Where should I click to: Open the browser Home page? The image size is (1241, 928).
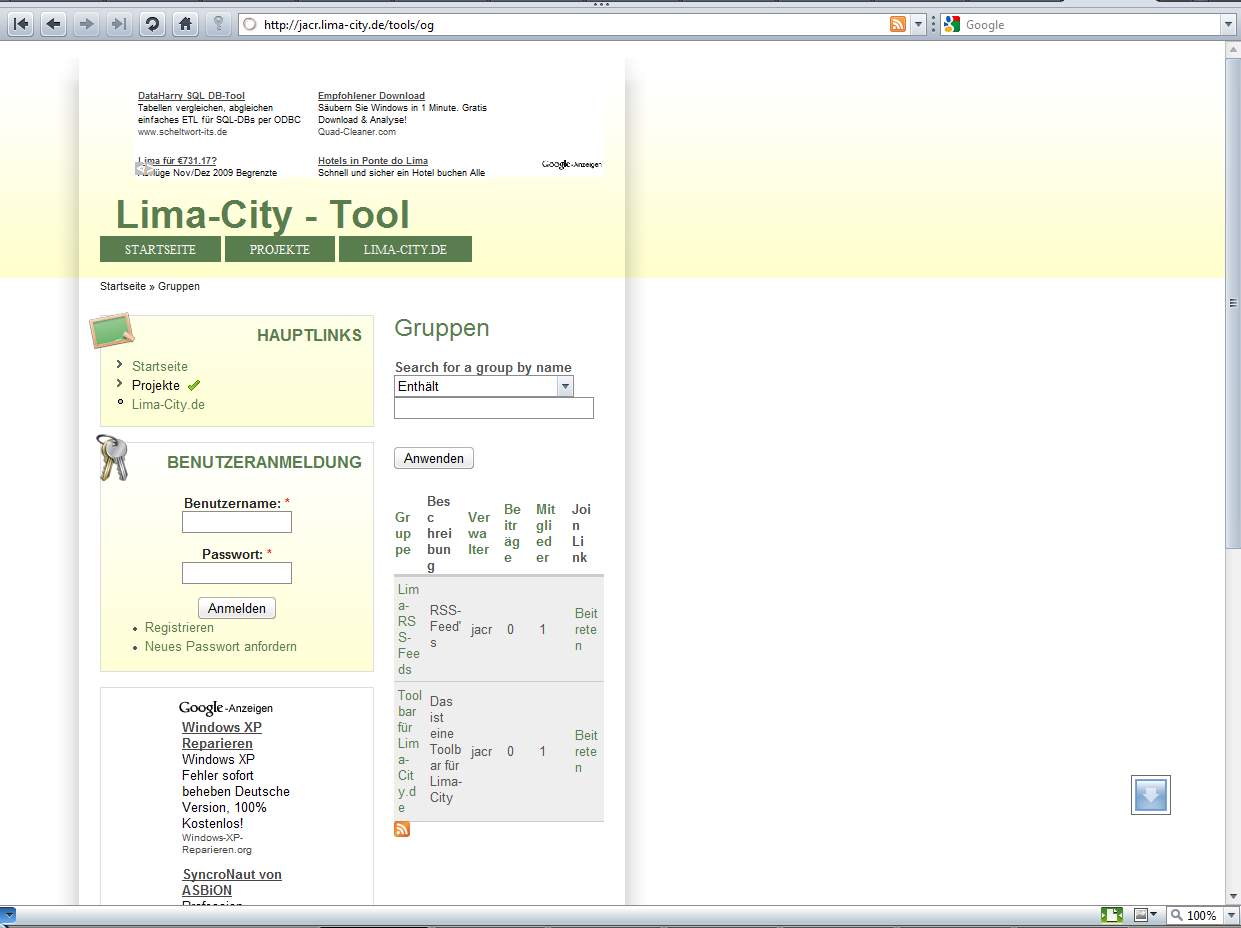tap(184, 24)
